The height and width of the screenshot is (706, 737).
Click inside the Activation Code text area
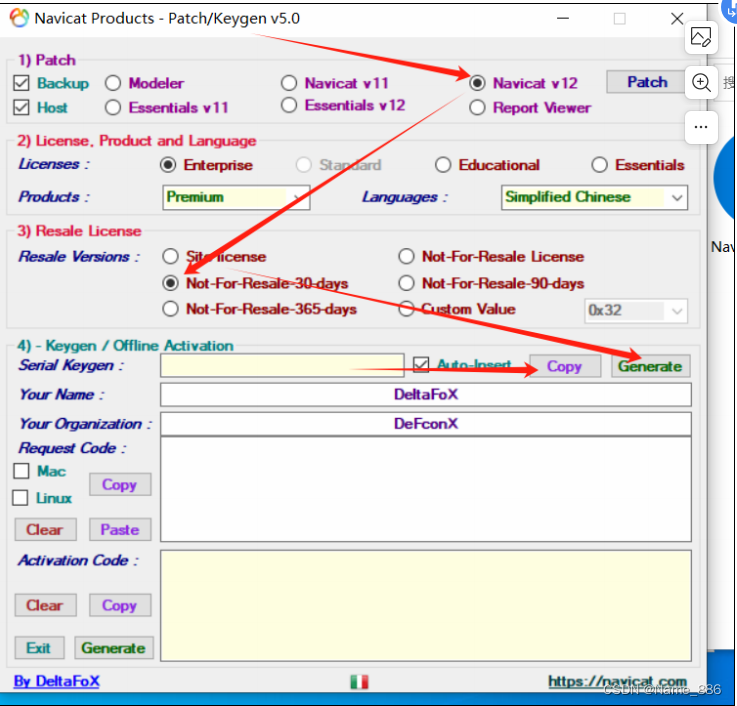(x=426, y=606)
